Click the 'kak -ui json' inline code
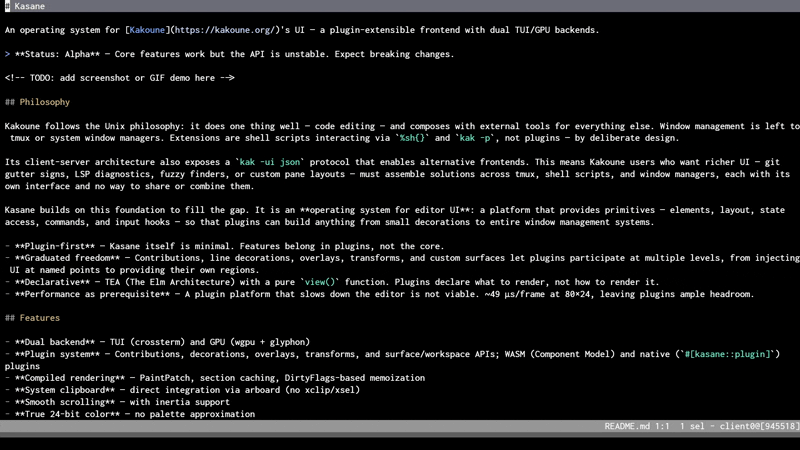This screenshot has width=800, height=450. [270, 162]
